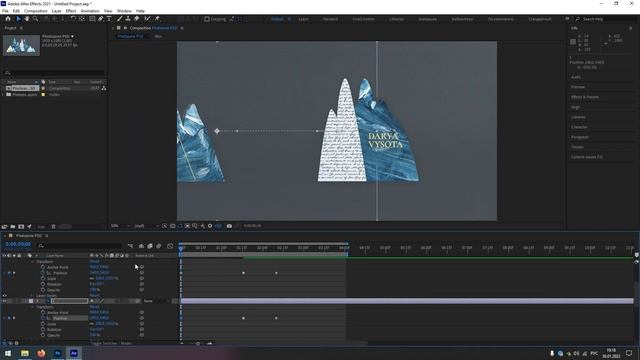Select the Hand tool
Image resolution: width=640 pixels, height=360 pixels.
(27, 19)
